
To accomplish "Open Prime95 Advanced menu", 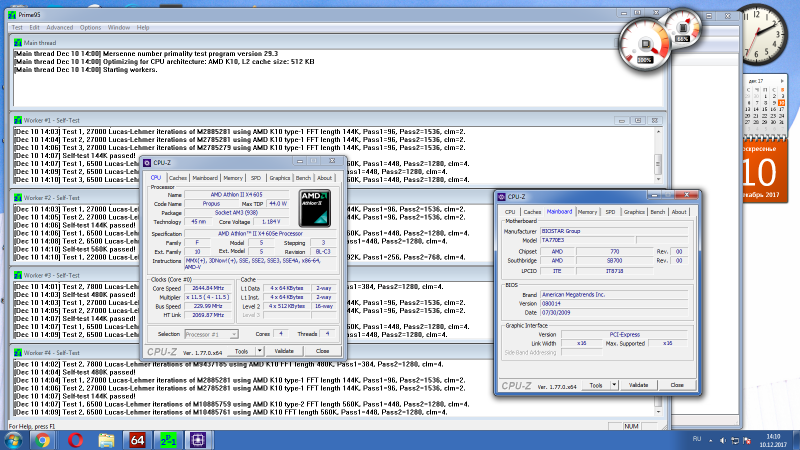I will [60, 28].
